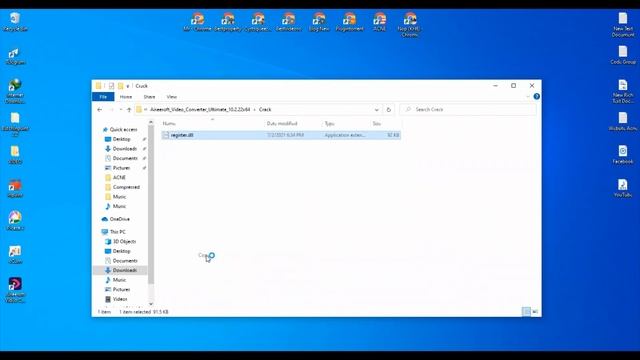Select the Recycle Bin desktop icon
The height and width of the screenshot is (360, 640).
click(x=15, y=22)
